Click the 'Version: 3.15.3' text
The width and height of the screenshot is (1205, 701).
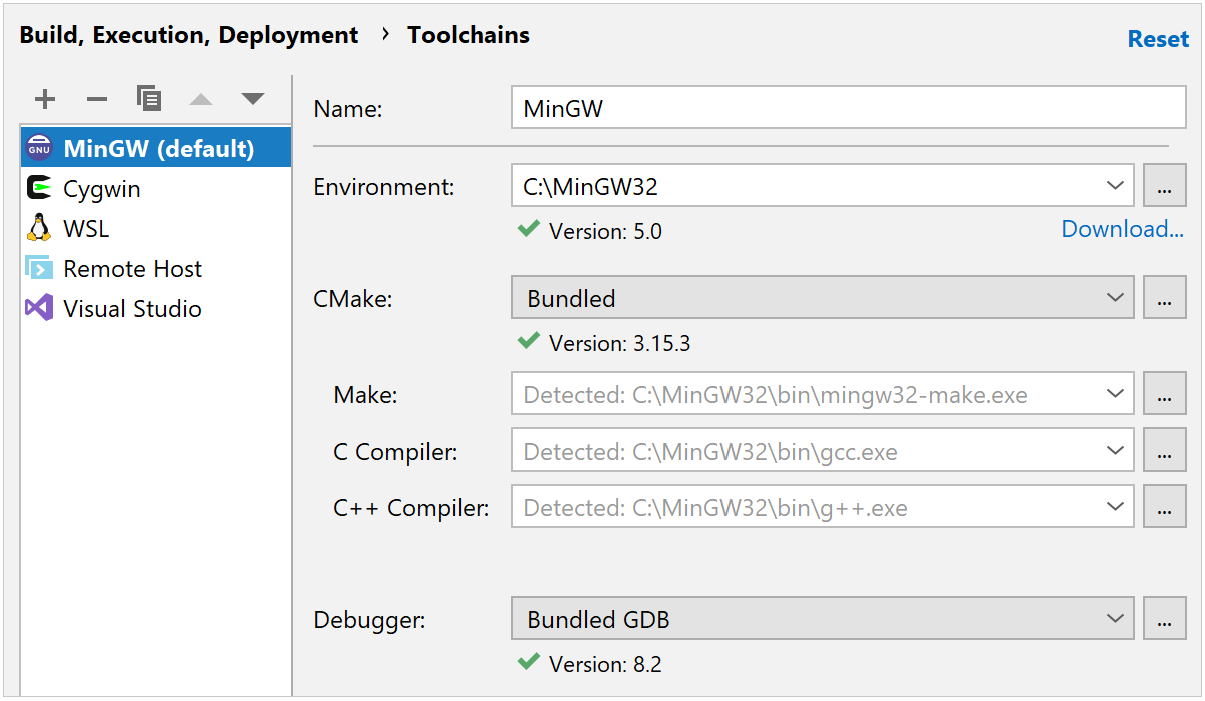[619, 343]
